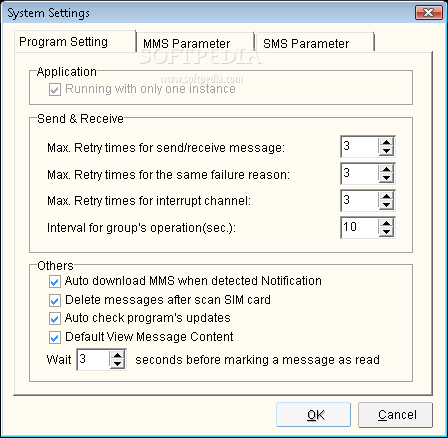448x438 pixels.
Task: Click the Cancel button
Action: tap(396, 415)
